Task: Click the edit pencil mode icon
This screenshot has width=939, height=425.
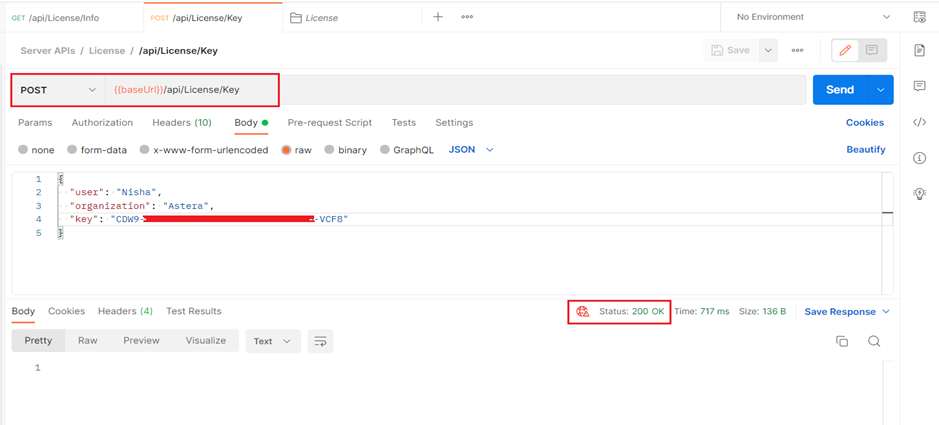Action: coord(845,51)
